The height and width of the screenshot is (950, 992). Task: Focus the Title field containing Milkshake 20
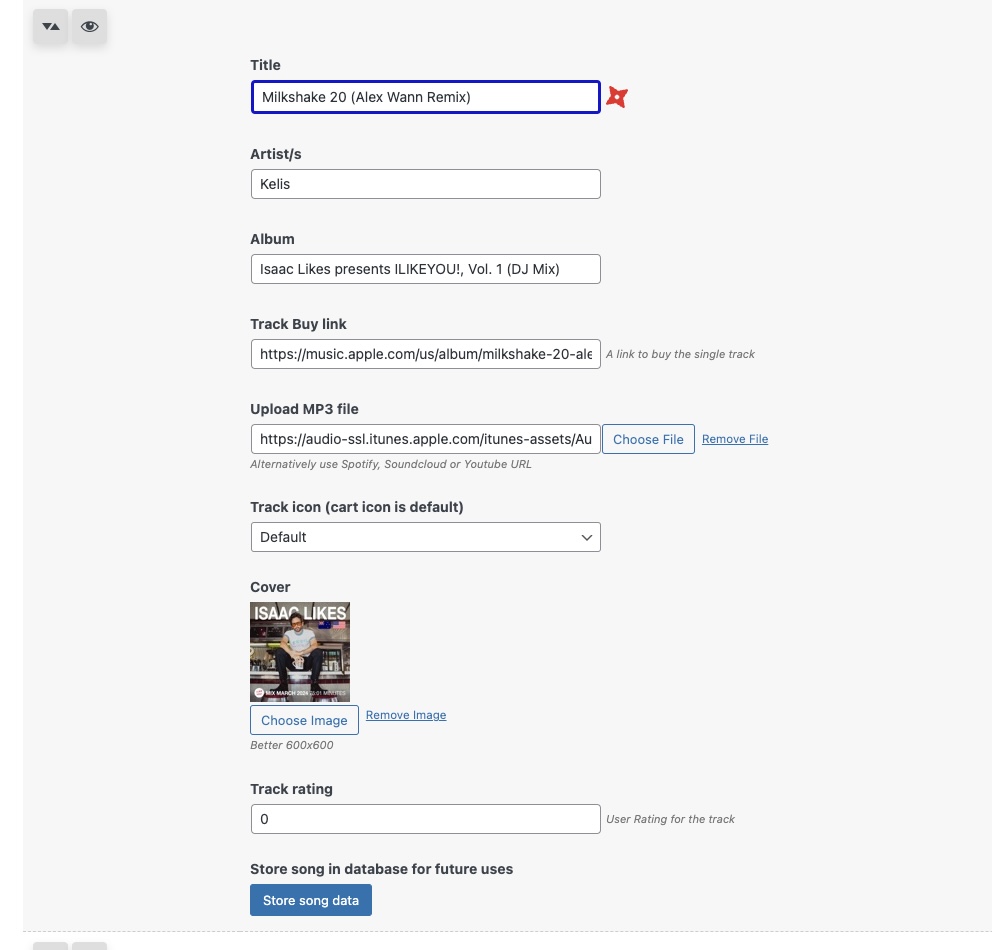tap(425, 97)
